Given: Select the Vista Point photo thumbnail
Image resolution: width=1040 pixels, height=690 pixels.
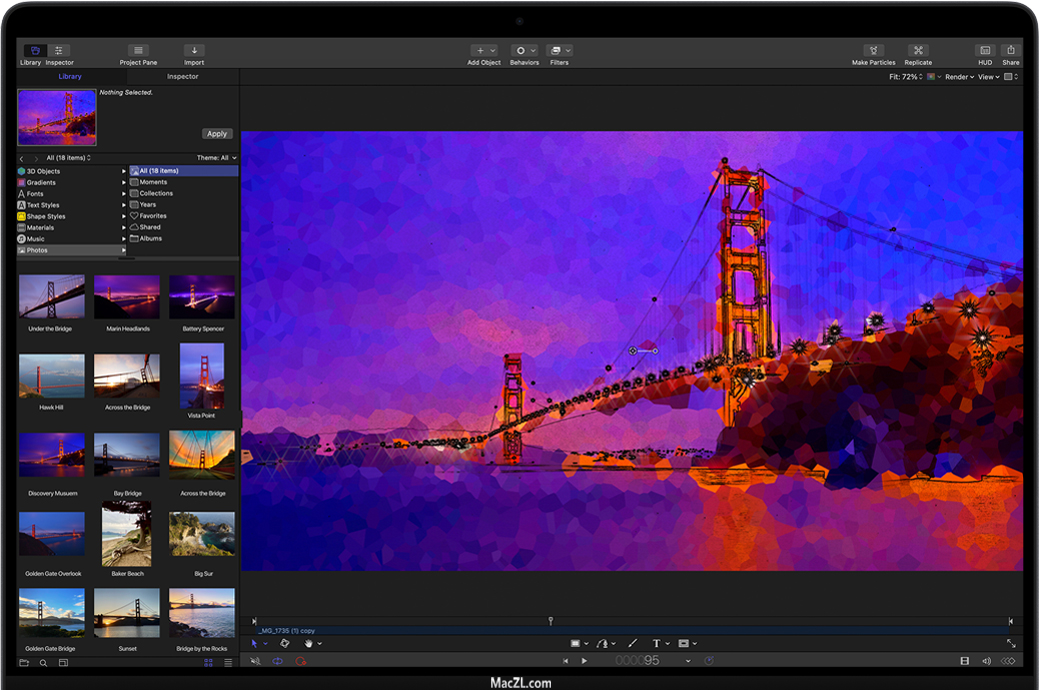Looking at the screenshot, I should click(202, 376).
